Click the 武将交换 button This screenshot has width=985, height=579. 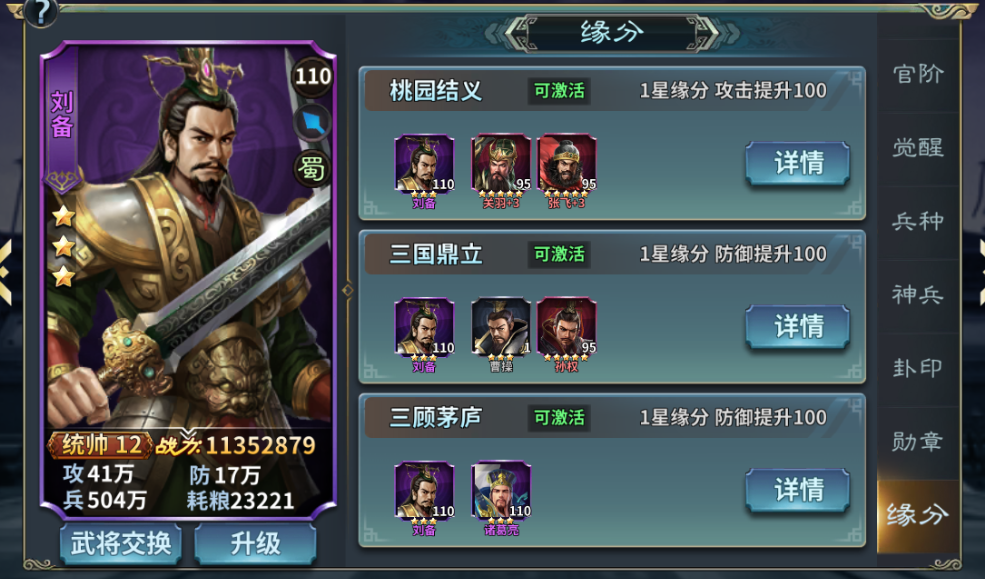(x=121, y=544)
